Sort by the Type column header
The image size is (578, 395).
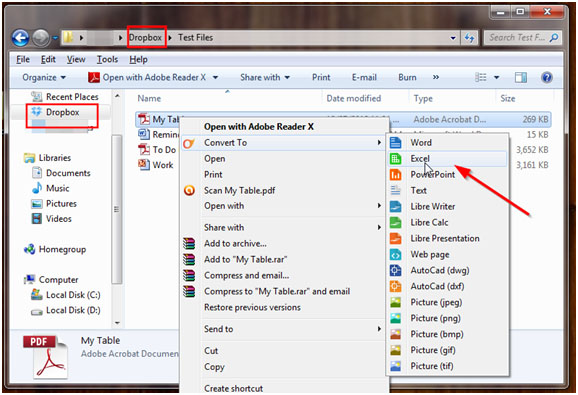[x=423, y=98]
